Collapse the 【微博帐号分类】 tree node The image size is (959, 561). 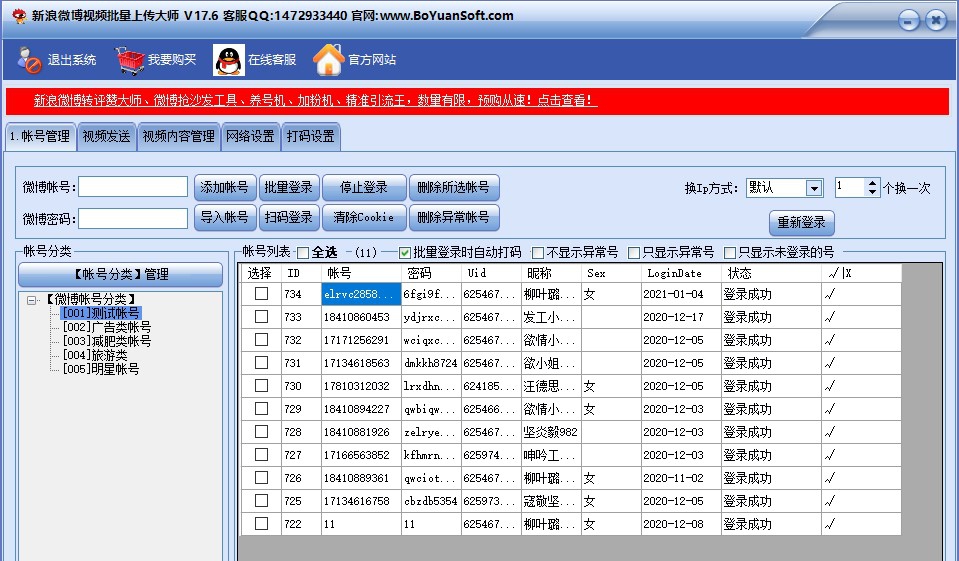pyautogui.click(x=31, y=300)
